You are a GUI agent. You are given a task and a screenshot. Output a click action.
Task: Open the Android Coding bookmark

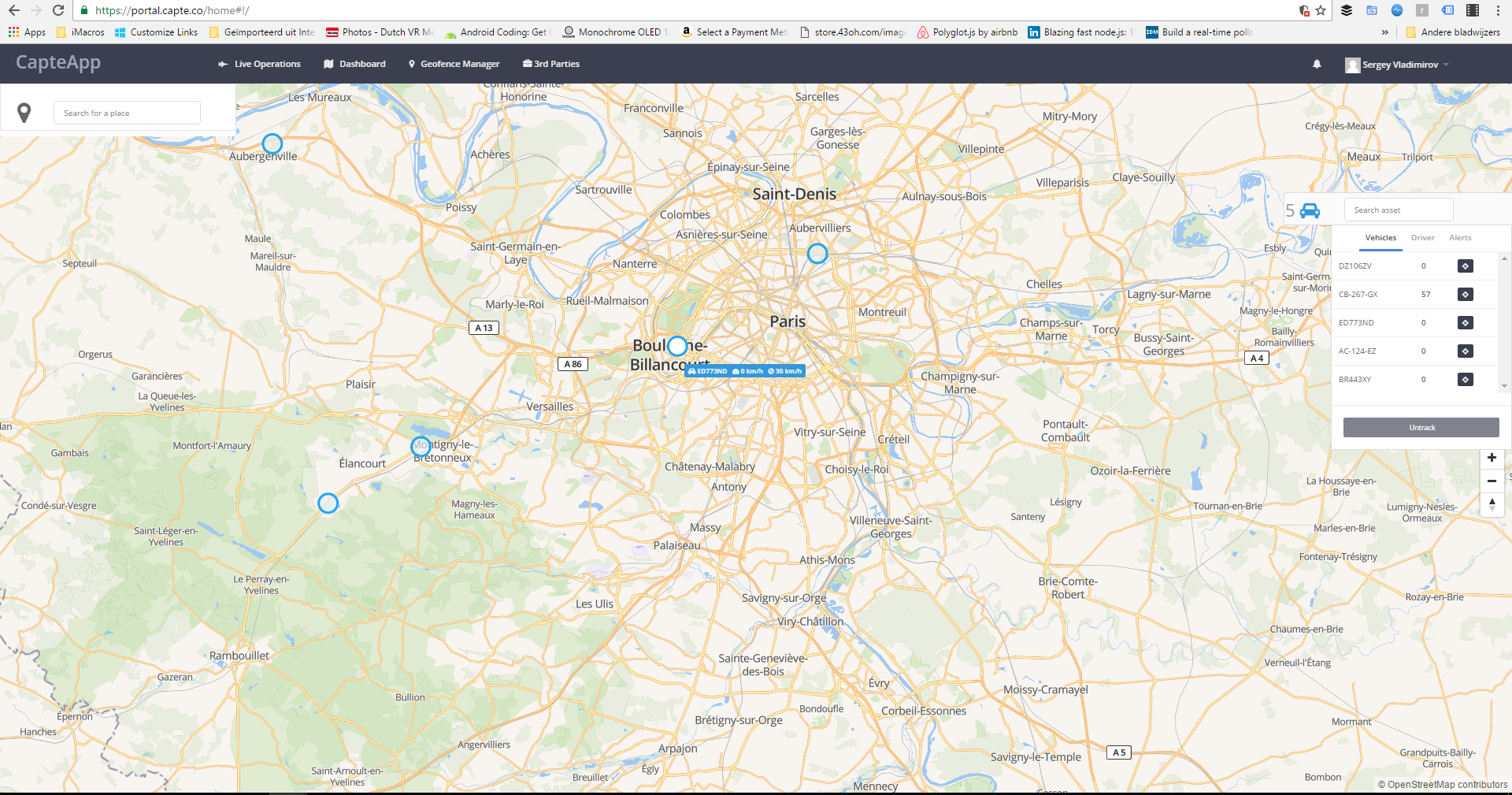click(496, 32)
